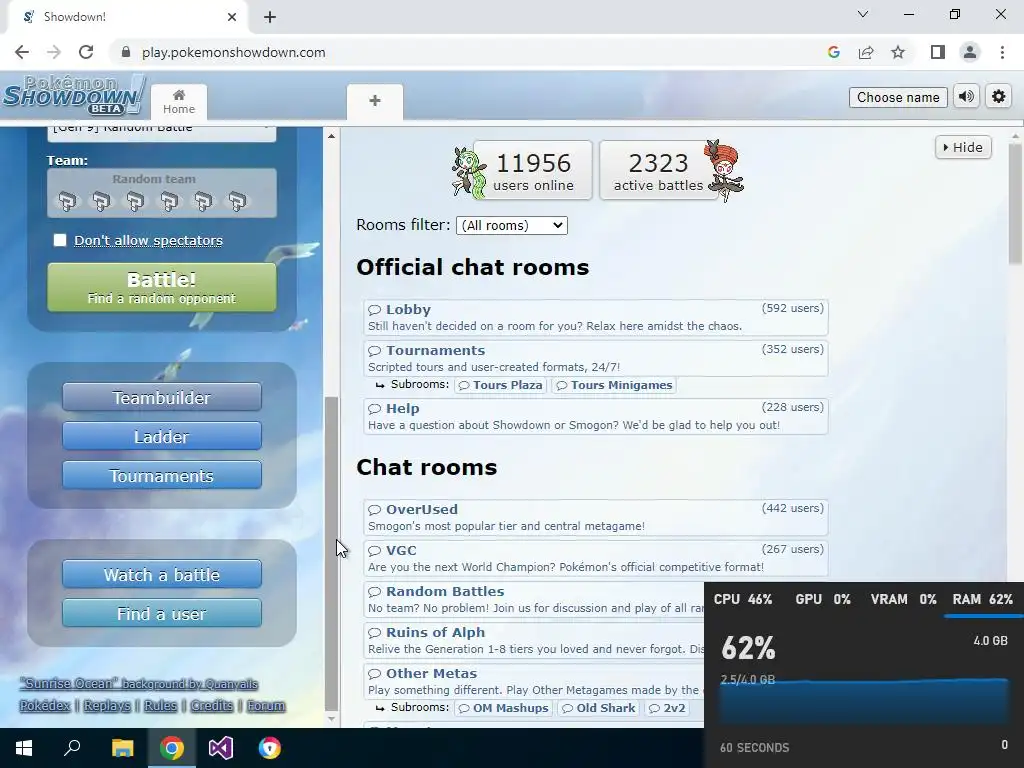Click the browser back arrow
The width and height of the screenshot is (1024, 768).
tap(22, 52)
